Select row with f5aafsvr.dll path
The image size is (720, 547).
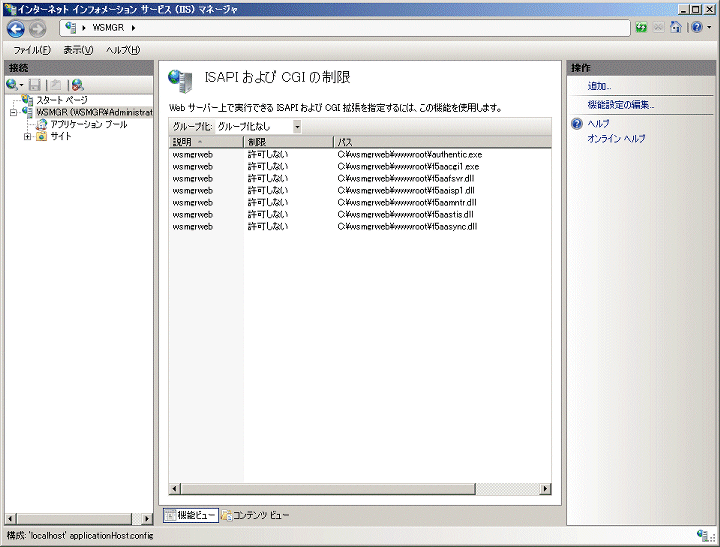[360, 179]
